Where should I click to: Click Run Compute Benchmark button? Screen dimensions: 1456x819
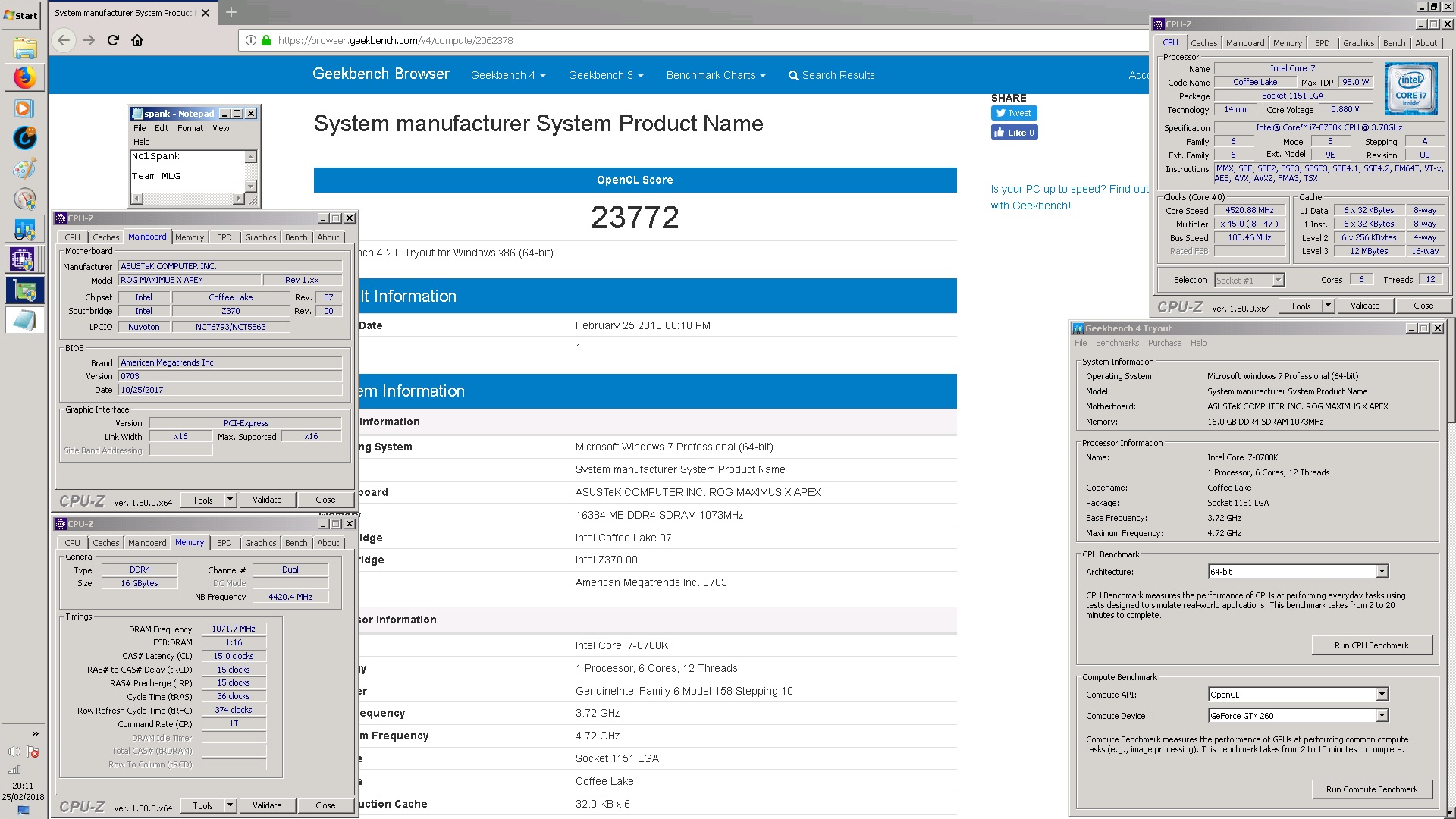(1371, 789)
